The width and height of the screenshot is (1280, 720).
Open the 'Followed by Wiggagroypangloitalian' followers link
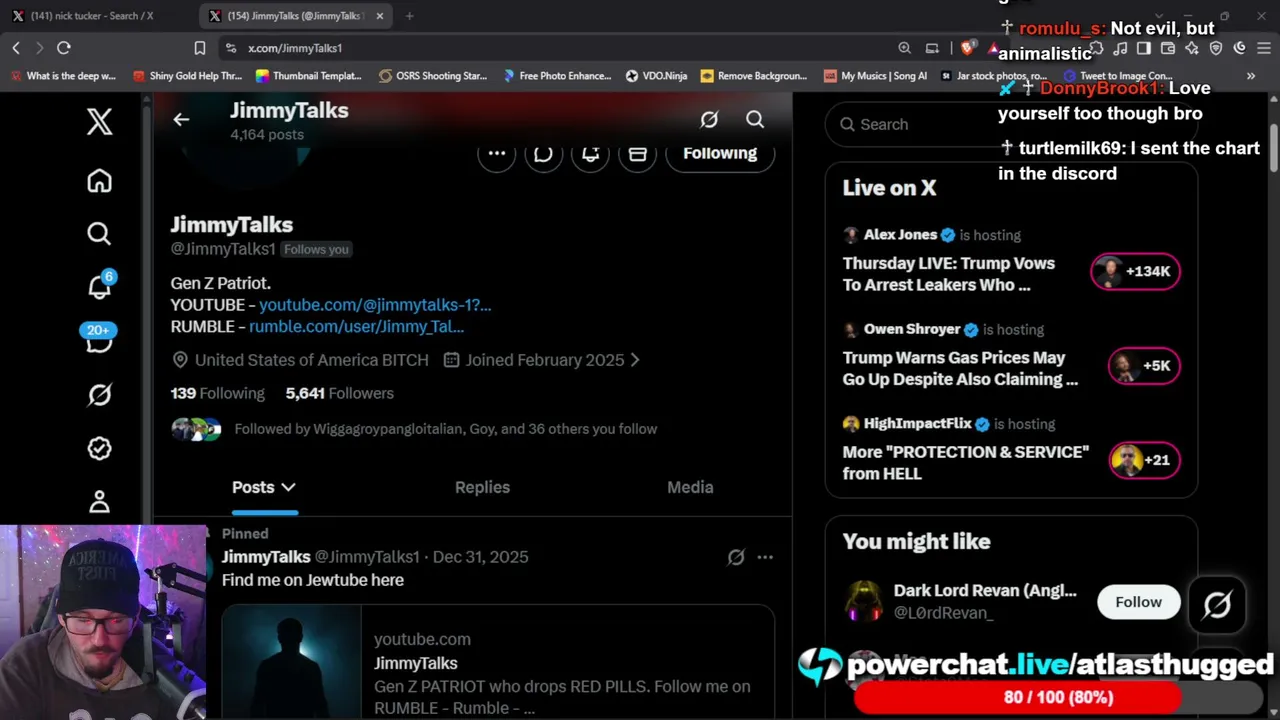pos(446,429)
